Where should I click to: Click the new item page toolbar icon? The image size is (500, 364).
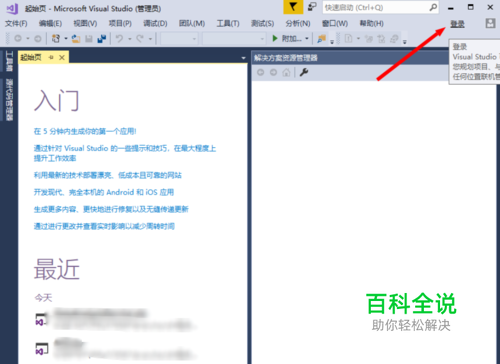coord(348,39)
